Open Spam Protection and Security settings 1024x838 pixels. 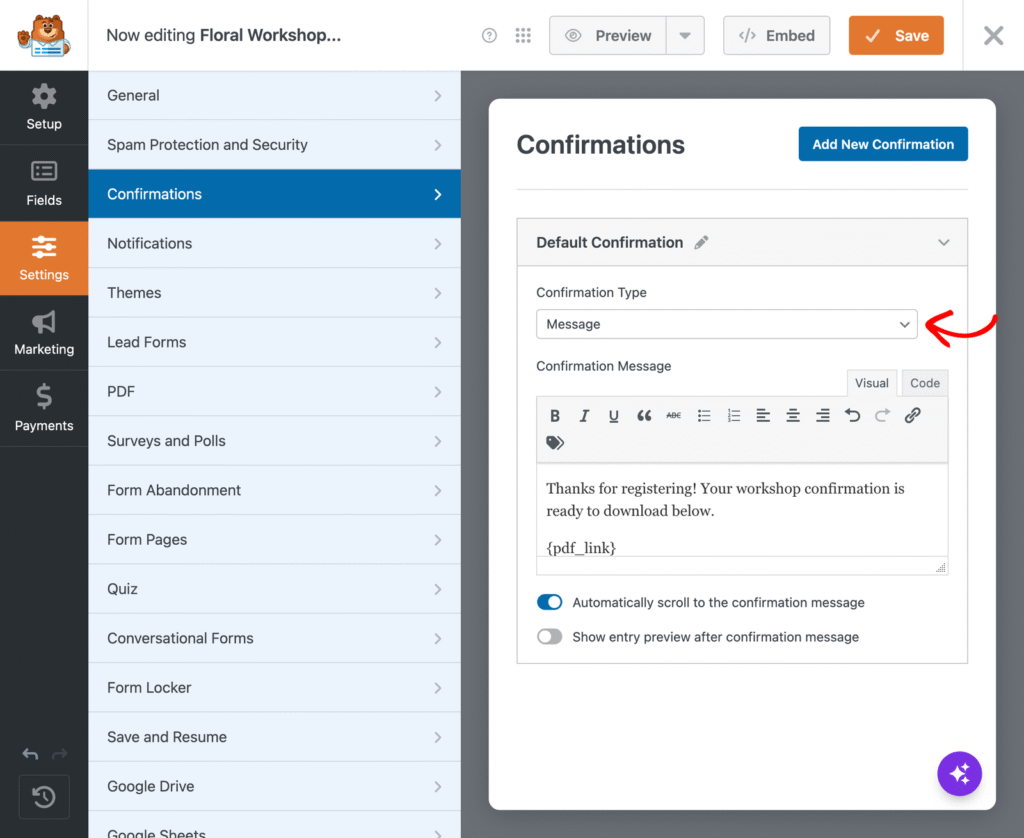(274, 144)
